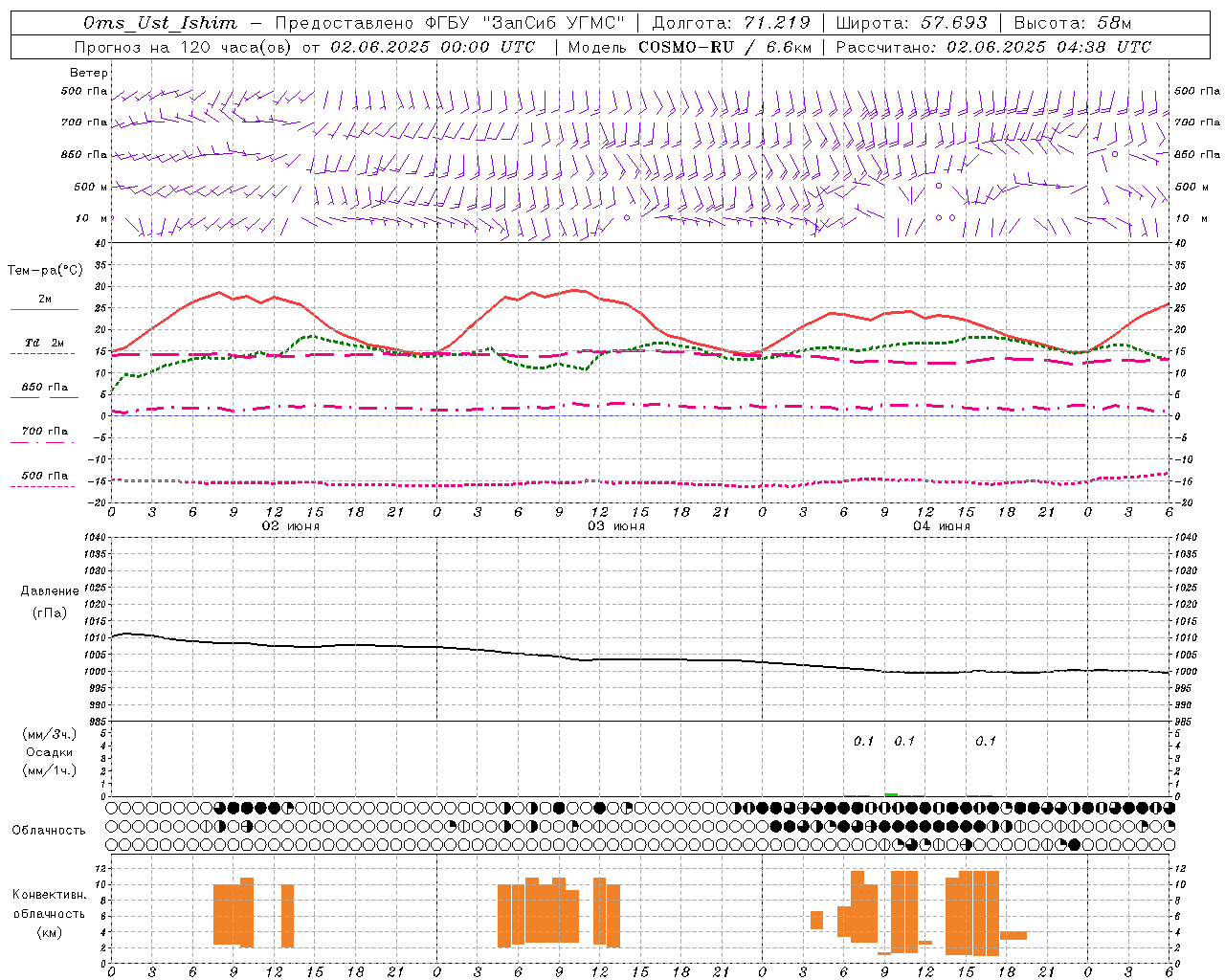Click the Долгота: 71.219 value
Screen dimensions: 1225x980
731,23
